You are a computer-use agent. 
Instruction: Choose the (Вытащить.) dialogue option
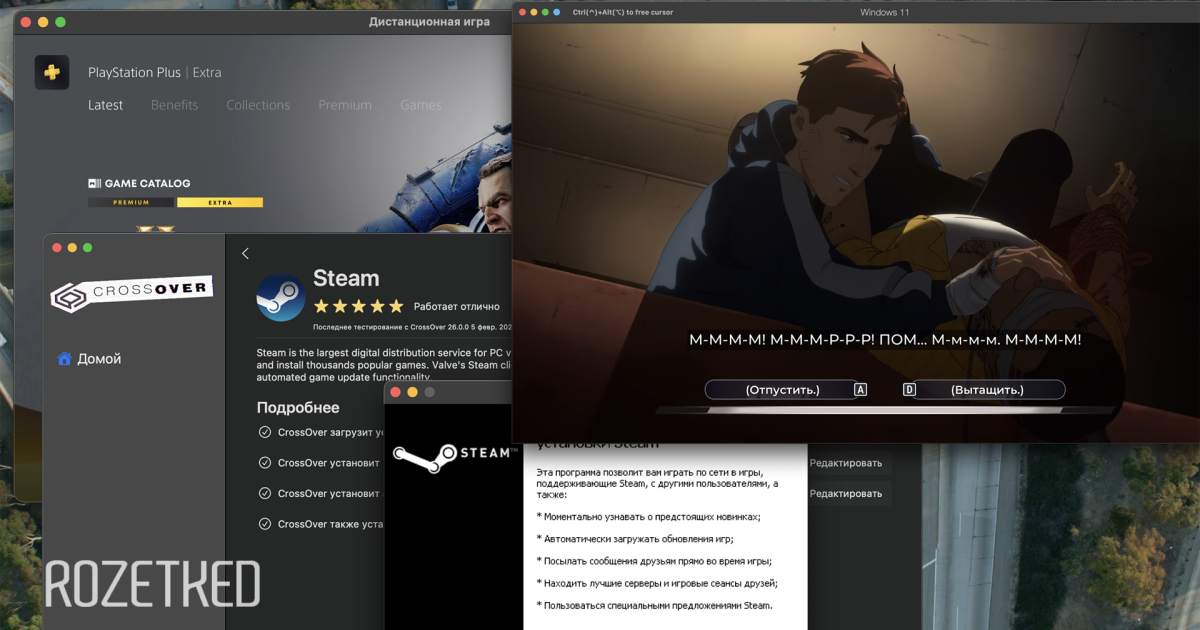click(986, 390)
